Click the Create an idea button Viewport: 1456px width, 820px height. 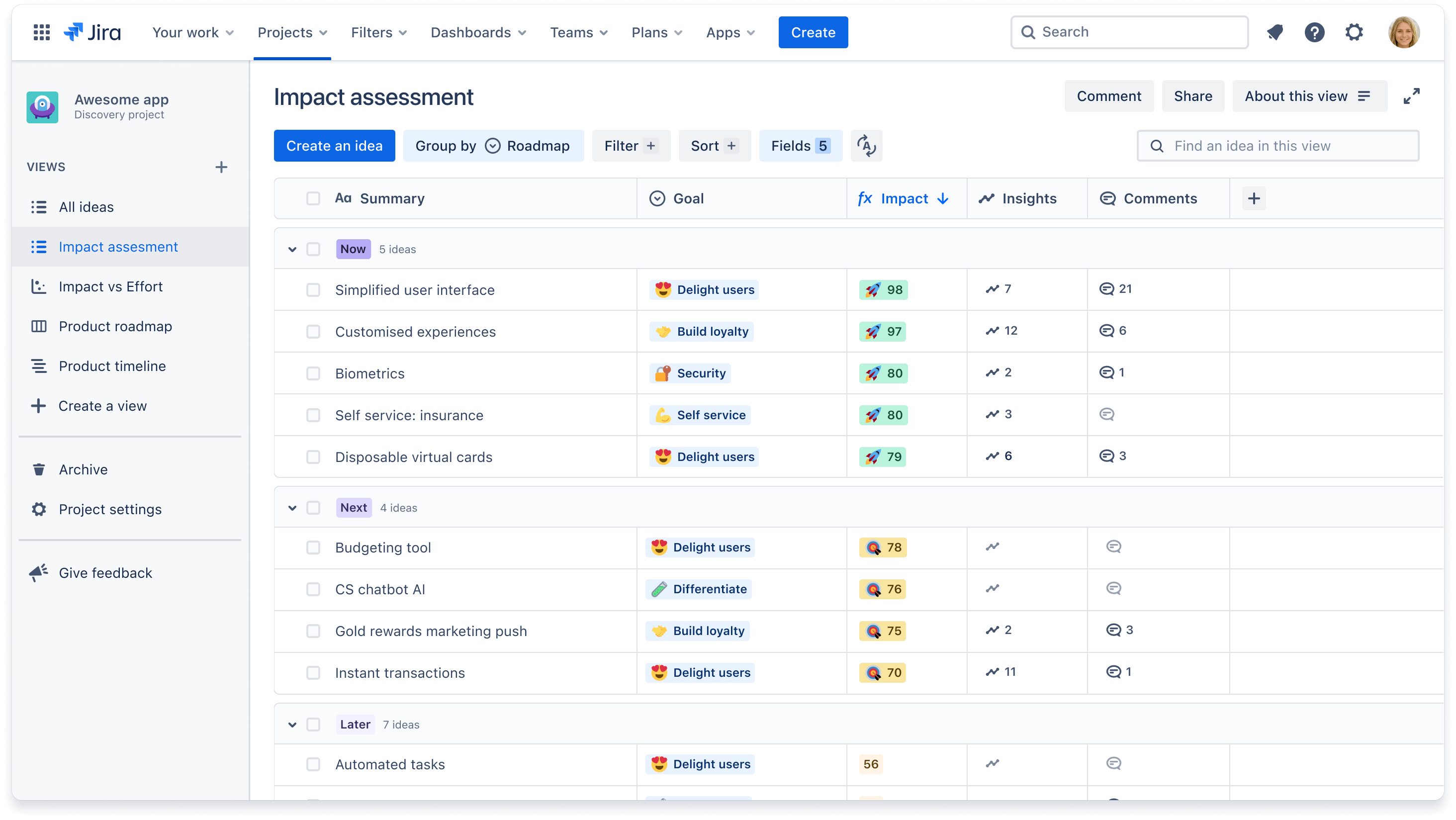(x=334, y=146)
